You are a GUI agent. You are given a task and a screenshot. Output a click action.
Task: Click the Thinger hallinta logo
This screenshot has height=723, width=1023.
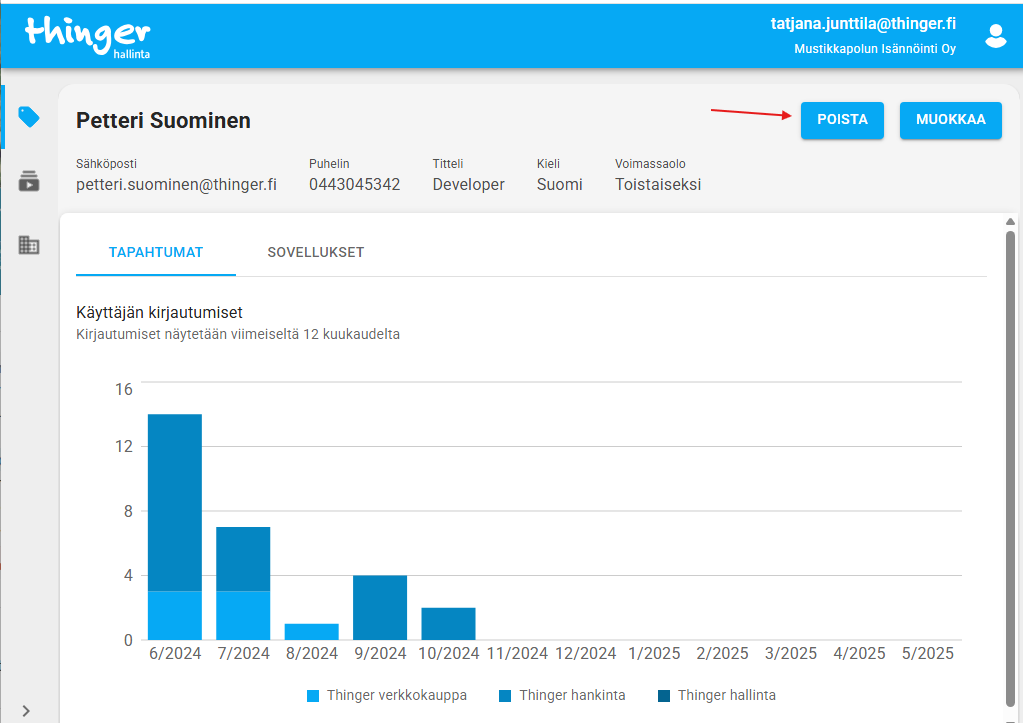[x=87, y=37]
